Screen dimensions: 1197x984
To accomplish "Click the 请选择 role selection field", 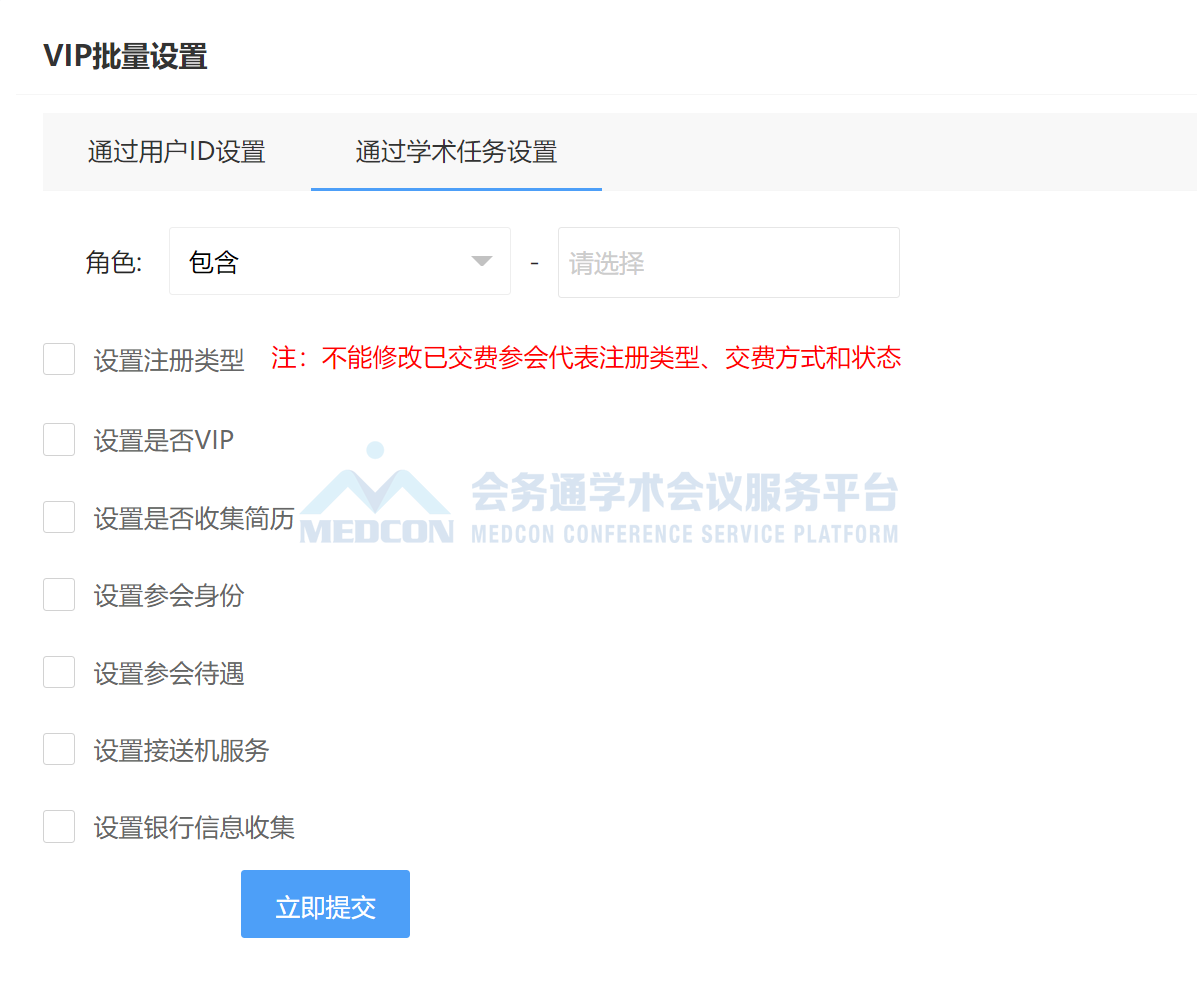I will [728, 263].
